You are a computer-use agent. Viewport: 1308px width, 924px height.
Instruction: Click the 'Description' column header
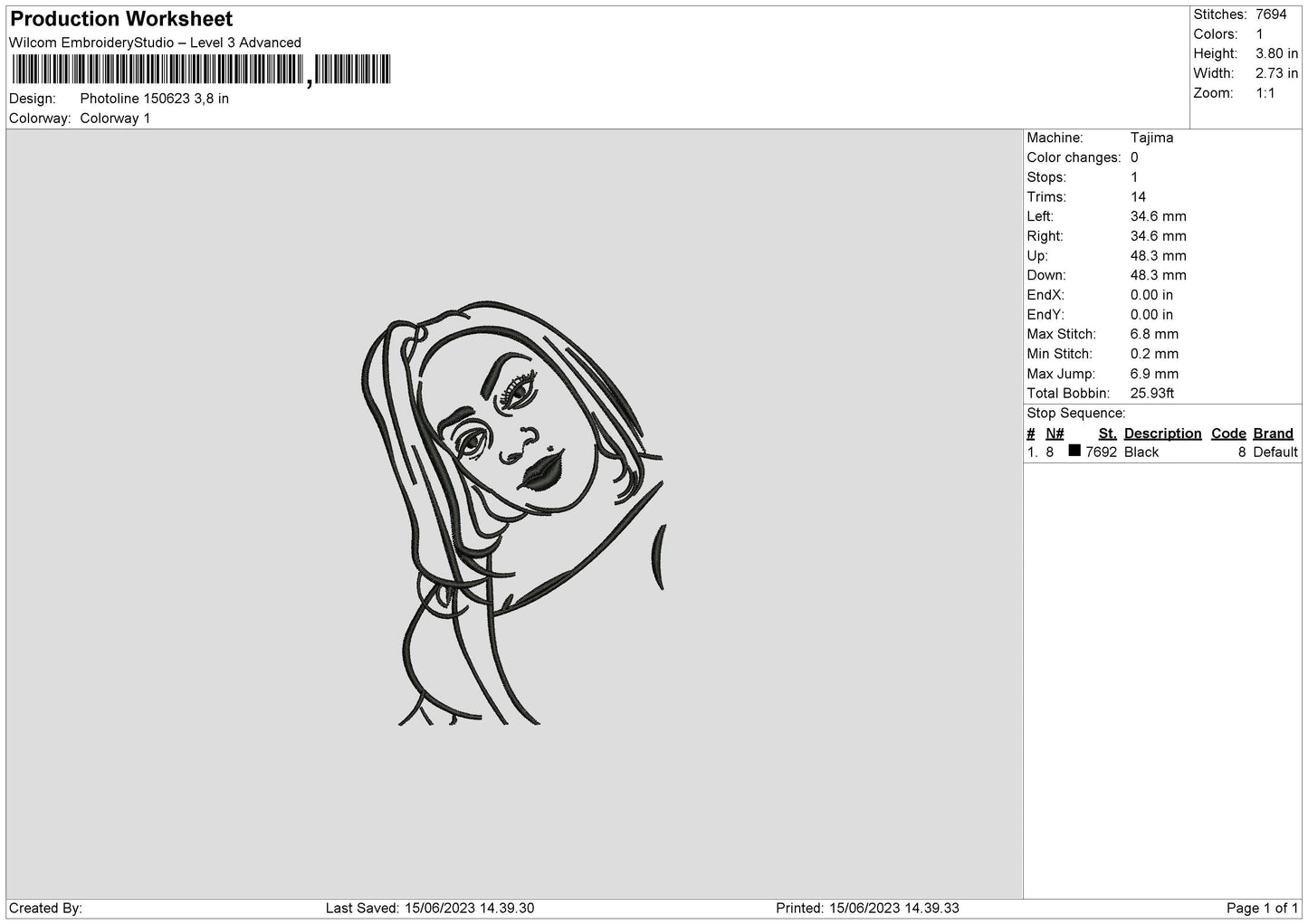coord(1162,433)
